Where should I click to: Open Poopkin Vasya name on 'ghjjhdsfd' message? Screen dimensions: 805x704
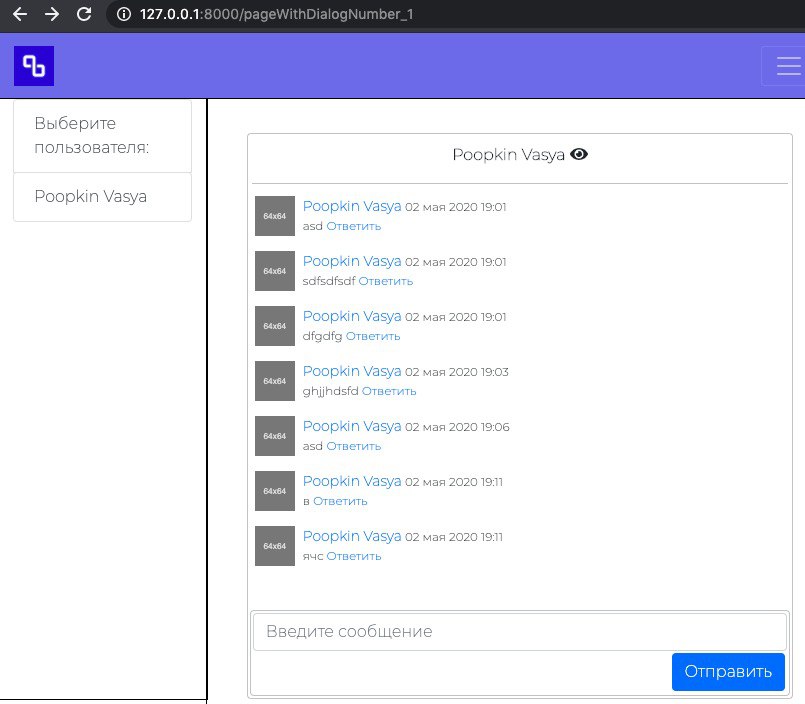pyautogui.click(x=352, y=371)
